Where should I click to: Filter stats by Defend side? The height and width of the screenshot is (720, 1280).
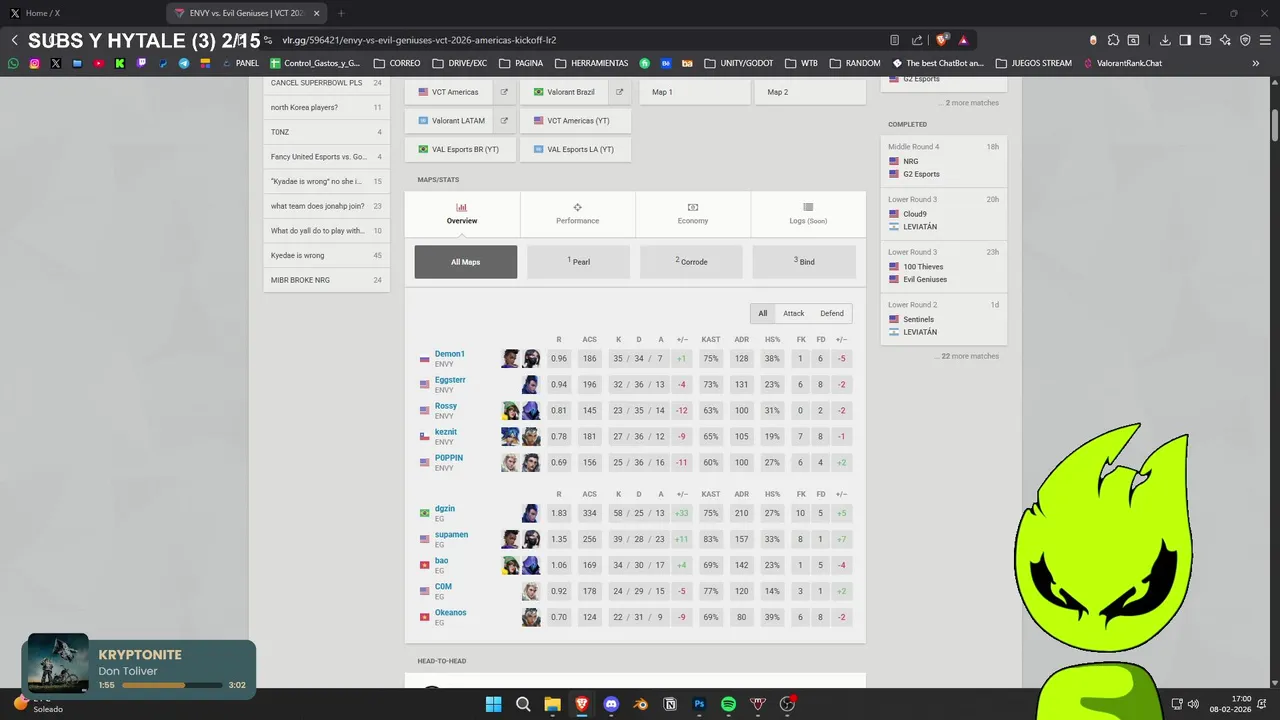[x=832, y=313]
